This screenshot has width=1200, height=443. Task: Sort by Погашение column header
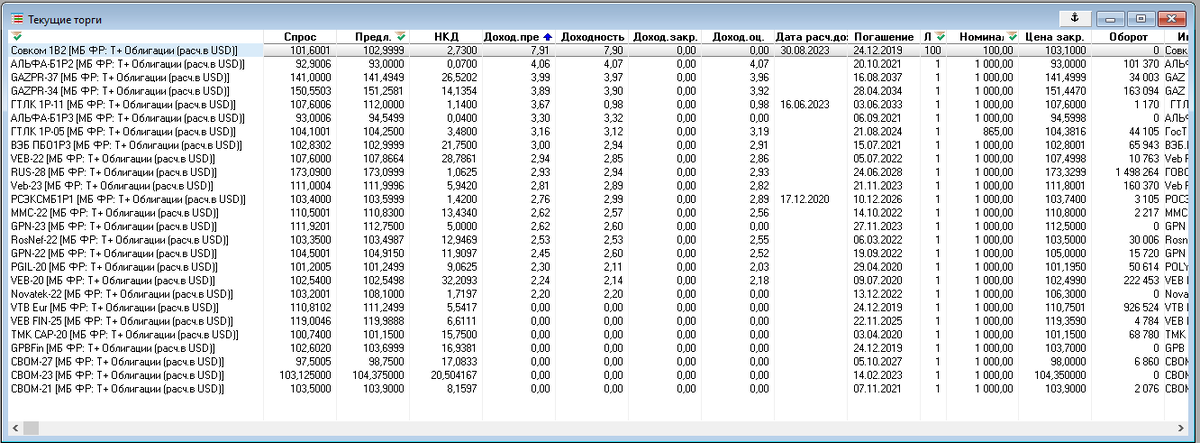tap(884, 36)
